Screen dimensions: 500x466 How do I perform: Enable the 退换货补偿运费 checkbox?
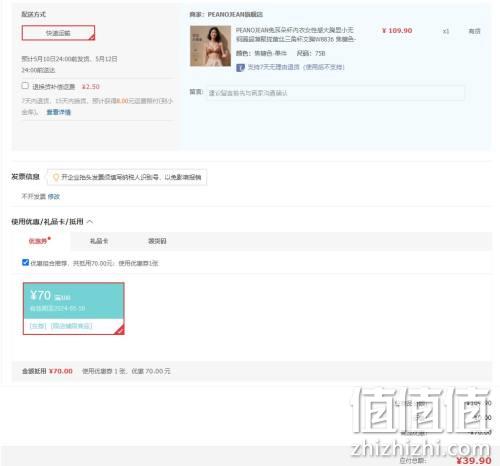click(25, 86)
